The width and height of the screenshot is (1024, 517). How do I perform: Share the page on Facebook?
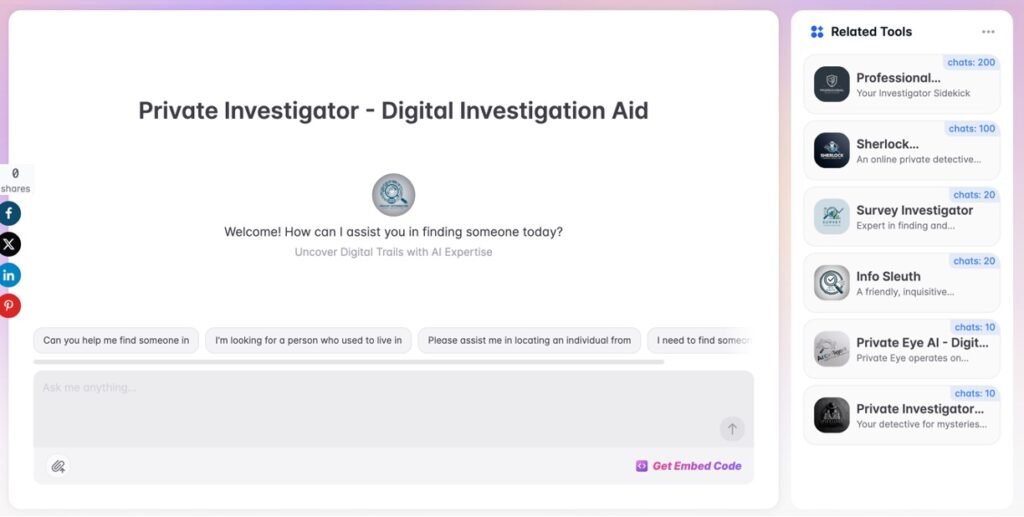(x=9, y=213)
